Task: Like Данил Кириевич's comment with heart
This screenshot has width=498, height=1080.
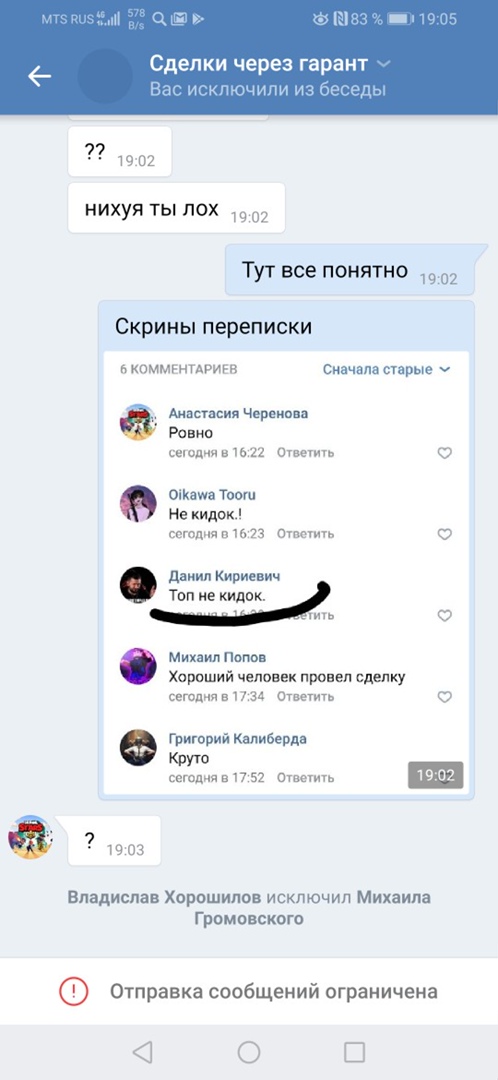Action: (x=445, y=615)
